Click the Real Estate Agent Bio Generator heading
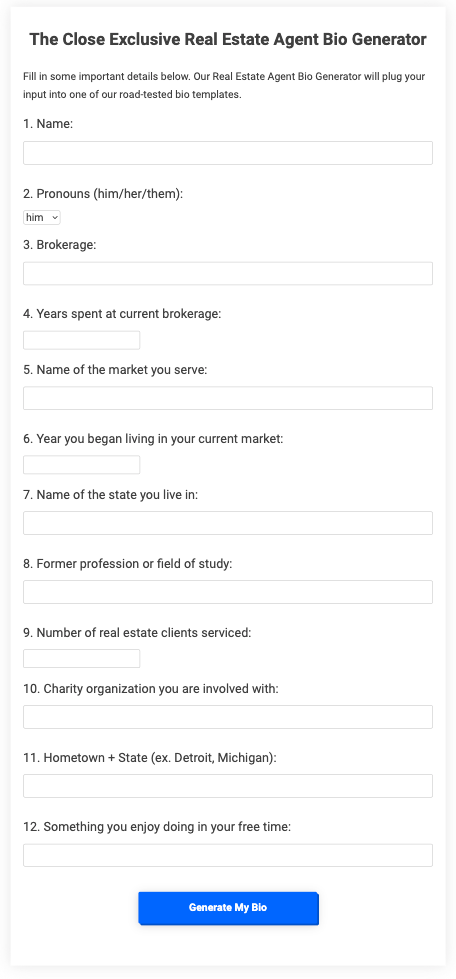Screen dimensions: 456x979 [228, 40]
